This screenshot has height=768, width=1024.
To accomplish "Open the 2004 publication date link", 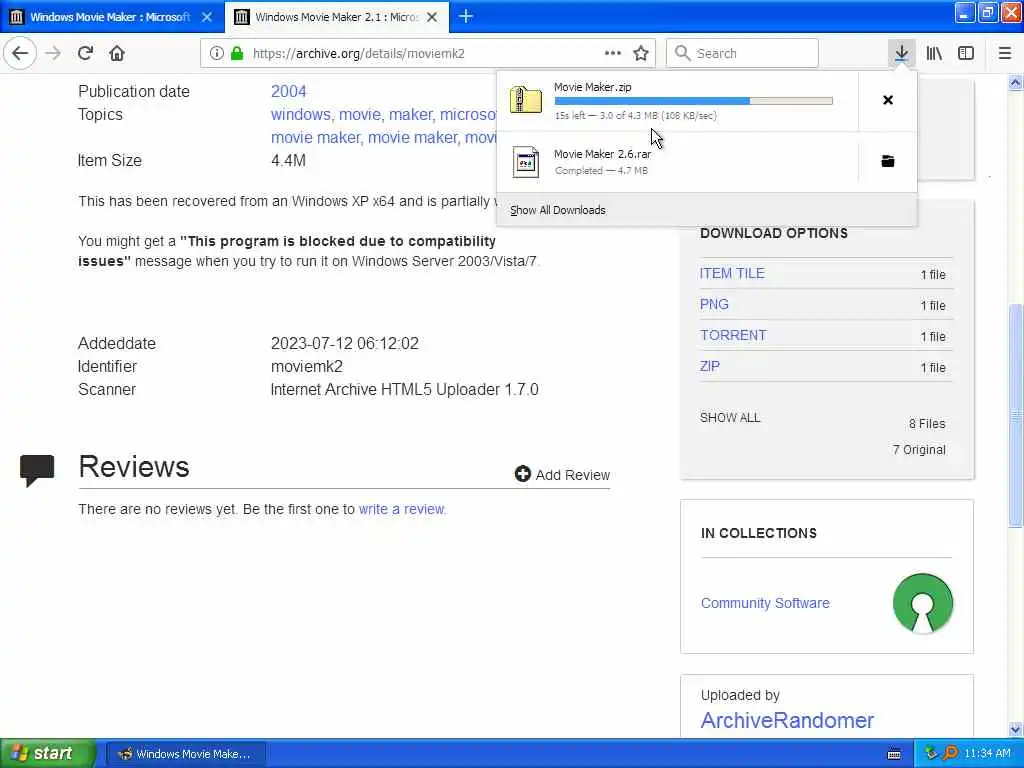I will [x=289, y=91].
